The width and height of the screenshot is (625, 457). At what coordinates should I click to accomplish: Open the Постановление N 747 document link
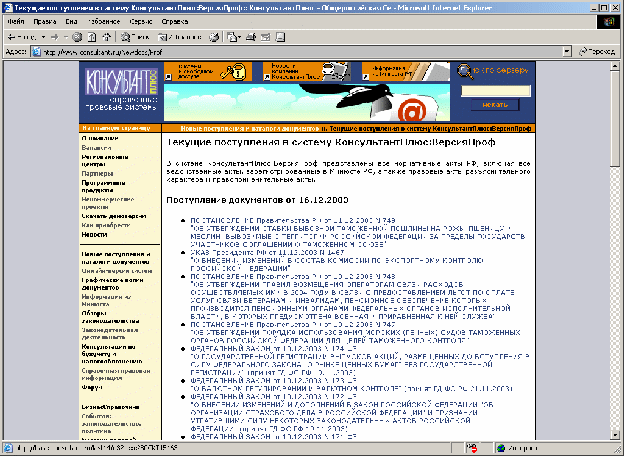[x=293, y=324]
